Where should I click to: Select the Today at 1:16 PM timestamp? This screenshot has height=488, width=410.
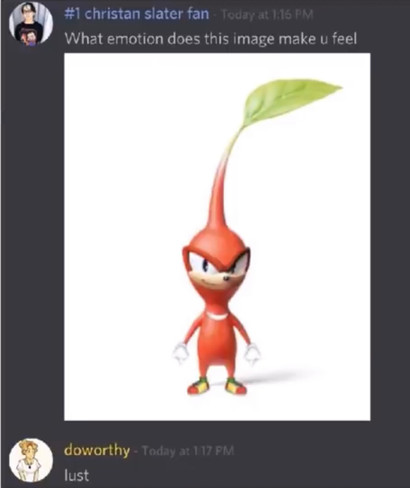click(x=267, y=15)
